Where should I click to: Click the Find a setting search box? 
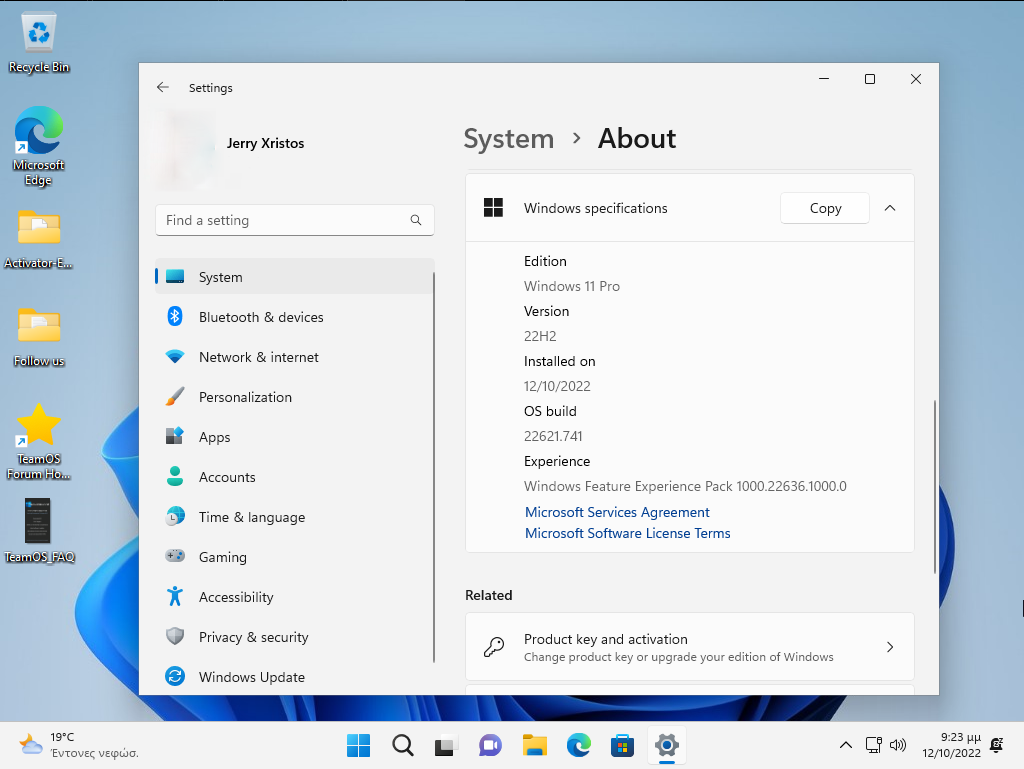[x=285, y=220]
